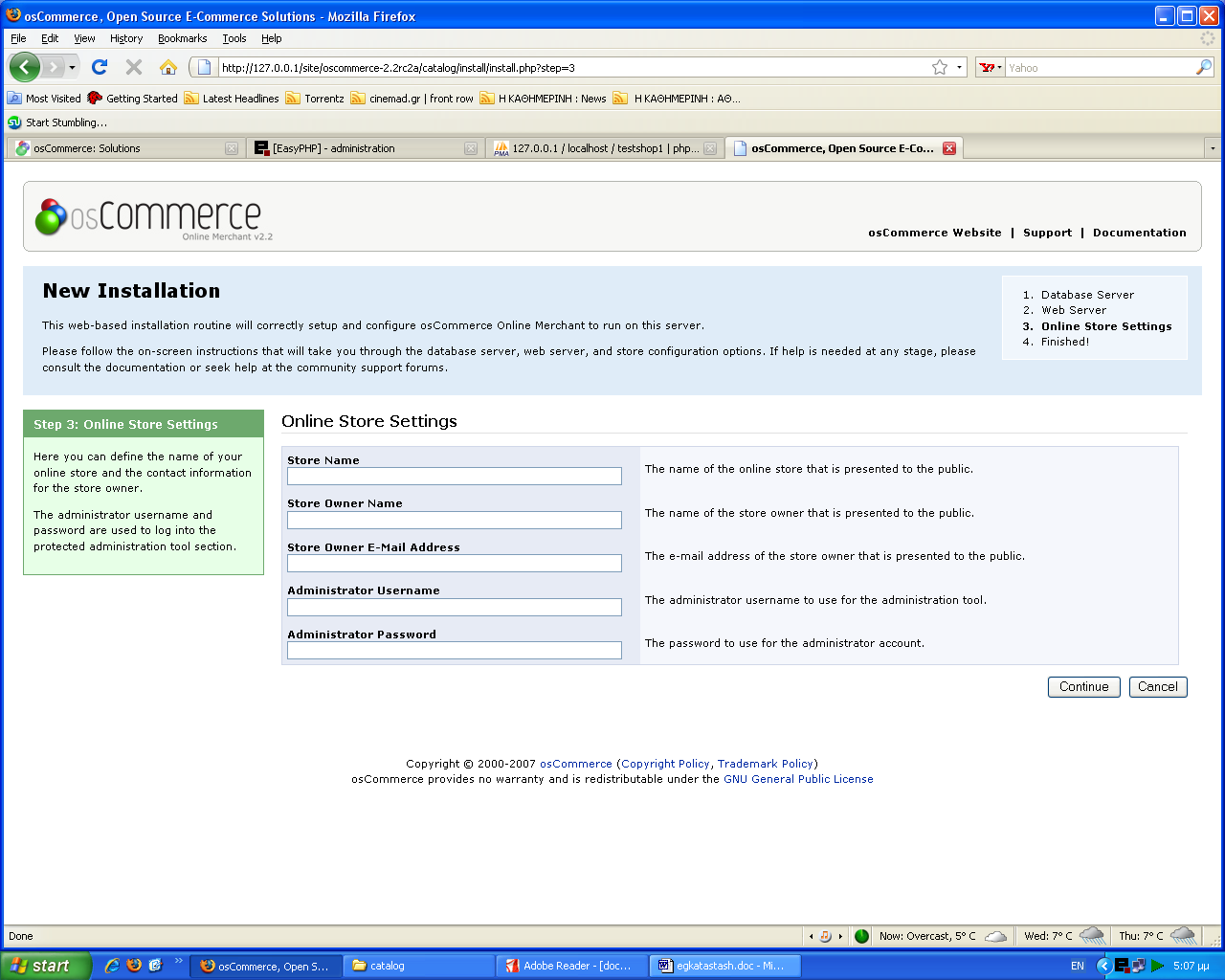
Task: Open the Η ΚΑΘΗΜΕΡΙΝΗ : News feed bookmark
Action: point(544,98)
